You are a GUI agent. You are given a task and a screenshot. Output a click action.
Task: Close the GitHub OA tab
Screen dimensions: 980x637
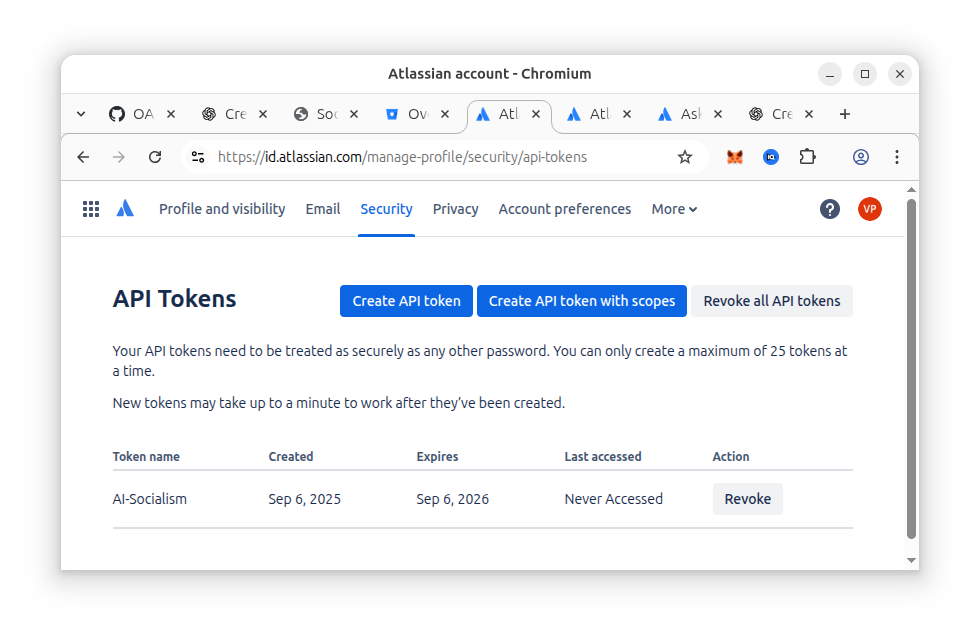[171, 114]
